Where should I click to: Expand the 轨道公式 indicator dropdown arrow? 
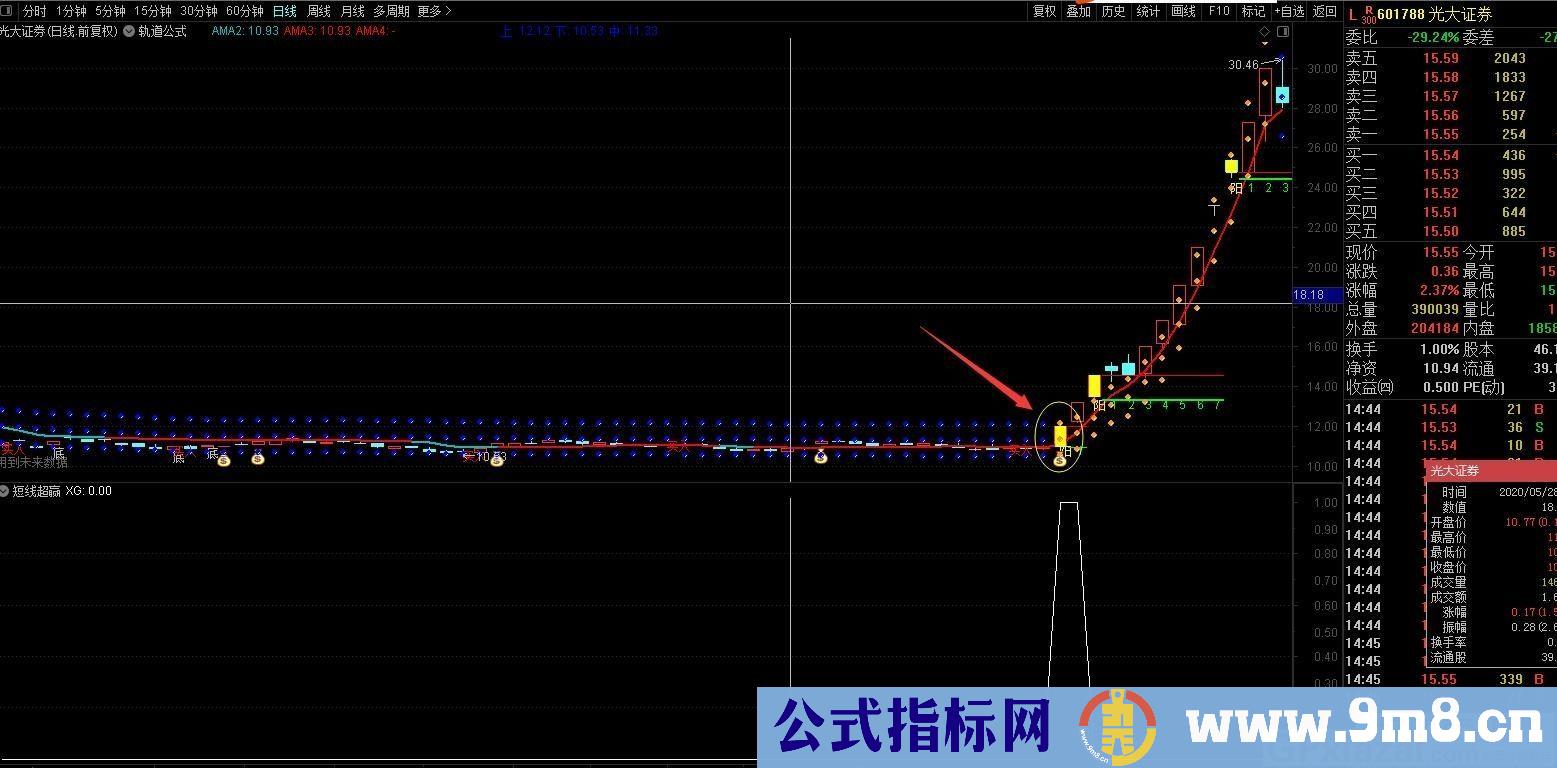coord(129,31)
